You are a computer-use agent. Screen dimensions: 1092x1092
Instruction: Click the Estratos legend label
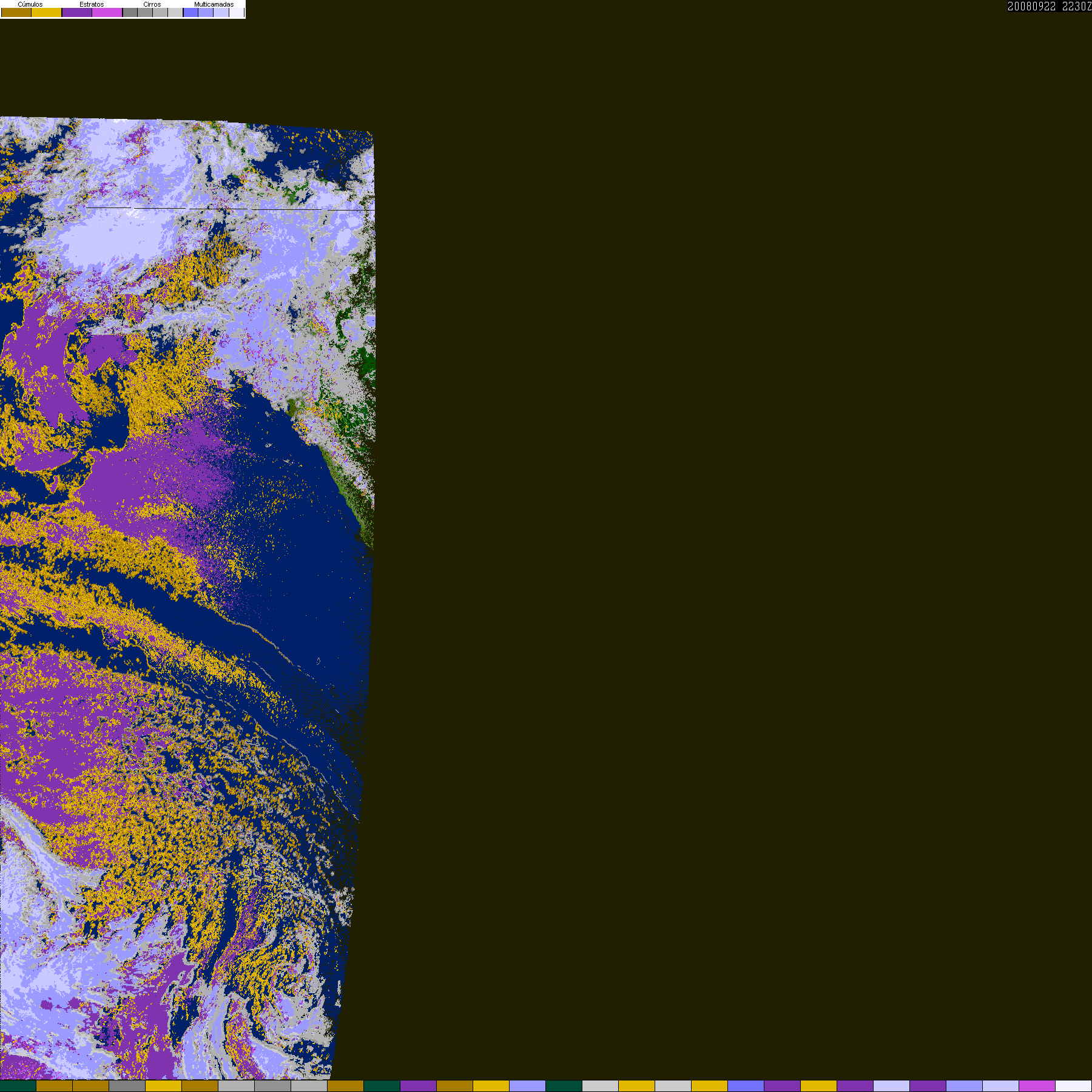(x=92, y=4)
